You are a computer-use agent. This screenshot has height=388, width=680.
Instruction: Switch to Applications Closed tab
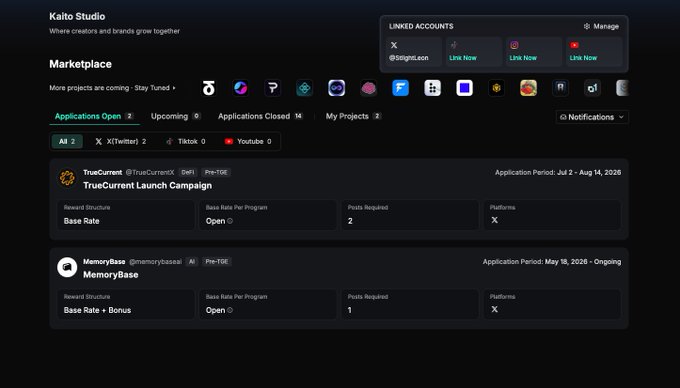[x=260, y=116]
